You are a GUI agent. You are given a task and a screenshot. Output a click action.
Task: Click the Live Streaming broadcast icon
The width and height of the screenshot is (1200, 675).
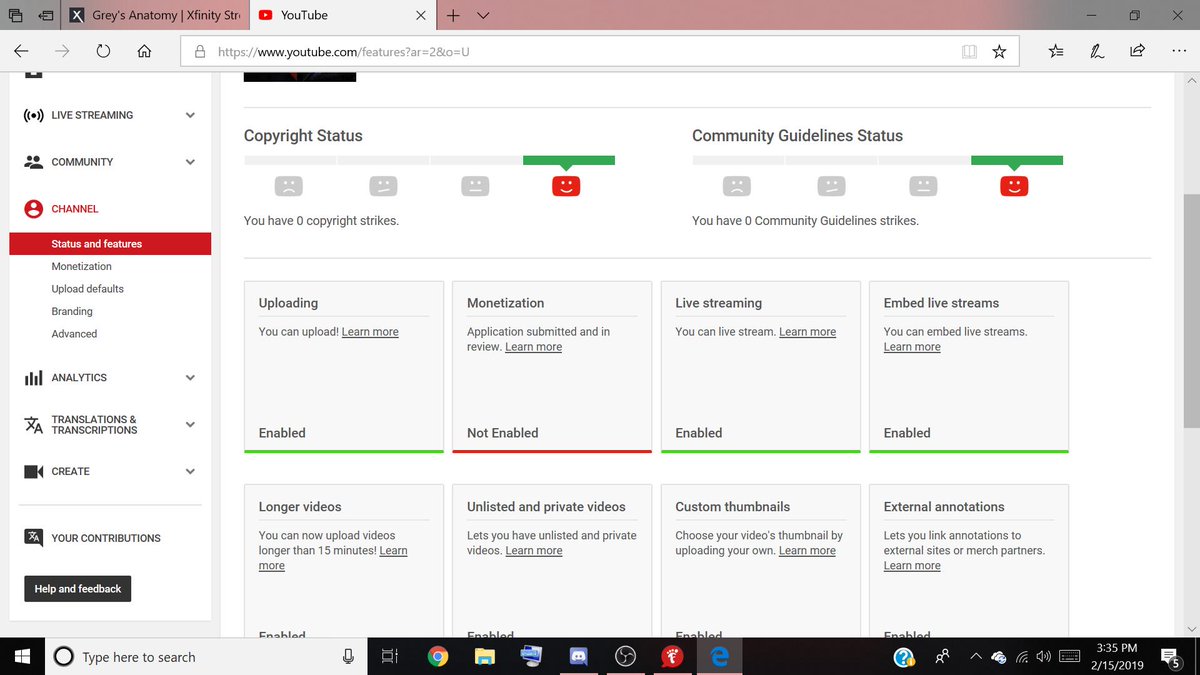coord(33,115)
